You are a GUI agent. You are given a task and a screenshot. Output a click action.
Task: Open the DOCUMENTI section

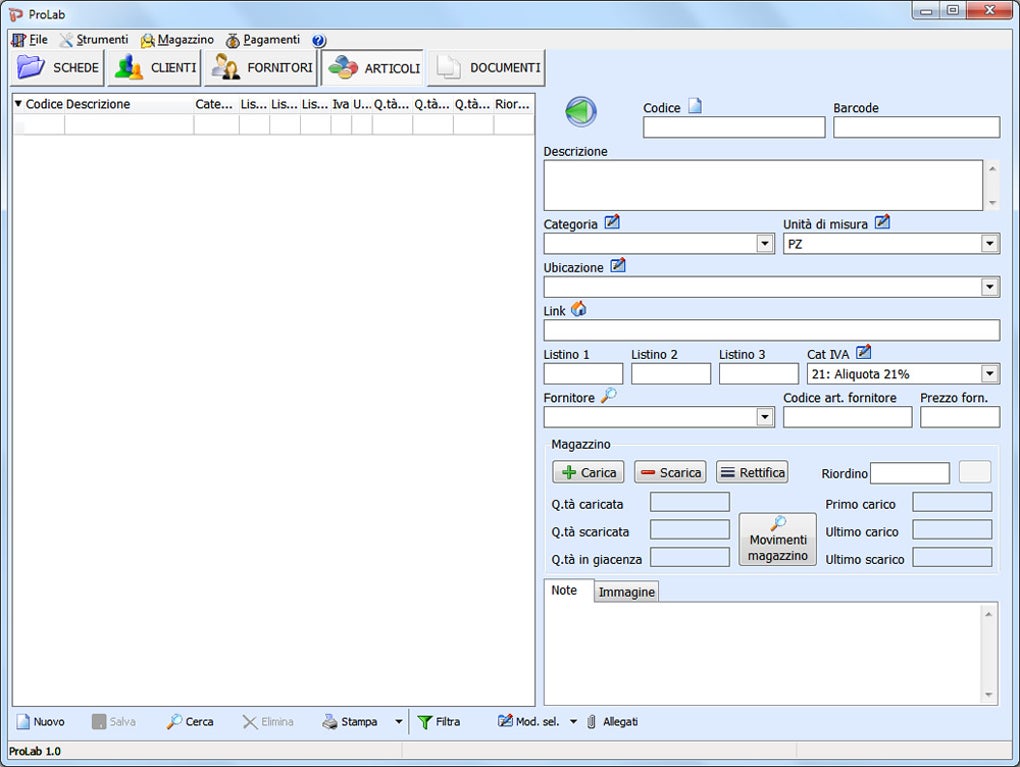(x=487, y=68)
